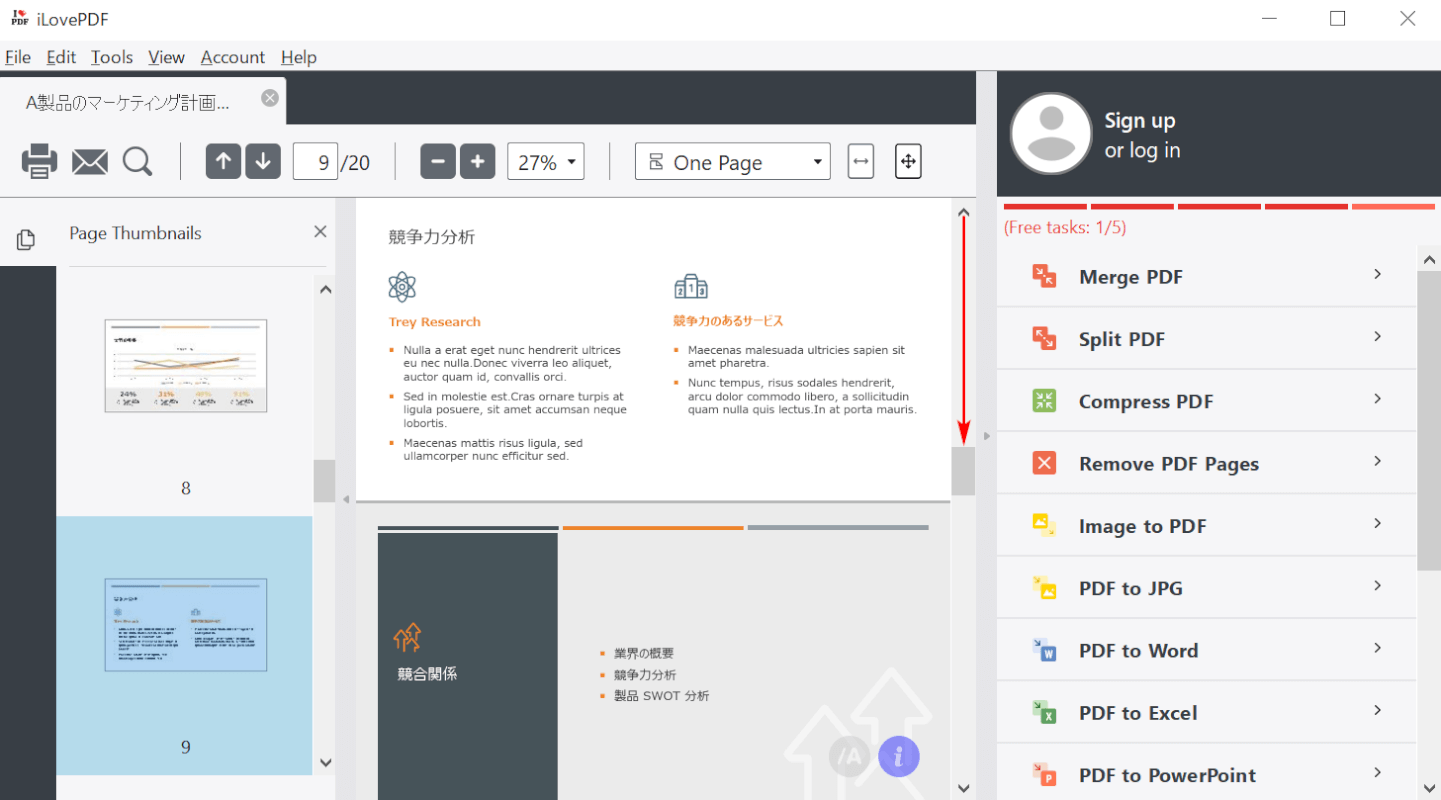
Task: Expand the Merge PDF tool
Action: click(x=1206, y=277)
